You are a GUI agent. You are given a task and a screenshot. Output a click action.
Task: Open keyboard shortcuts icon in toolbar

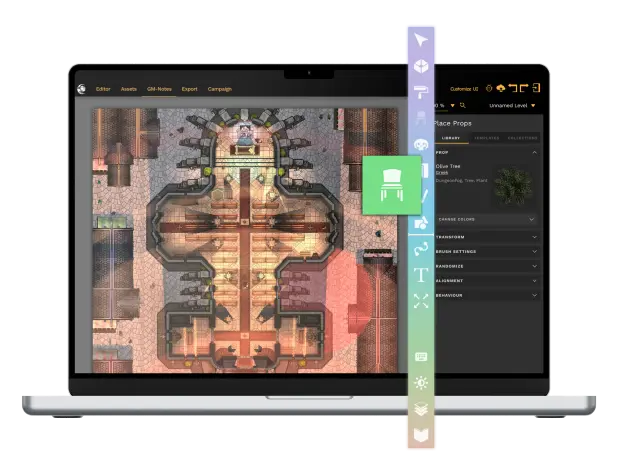(421, 357)
